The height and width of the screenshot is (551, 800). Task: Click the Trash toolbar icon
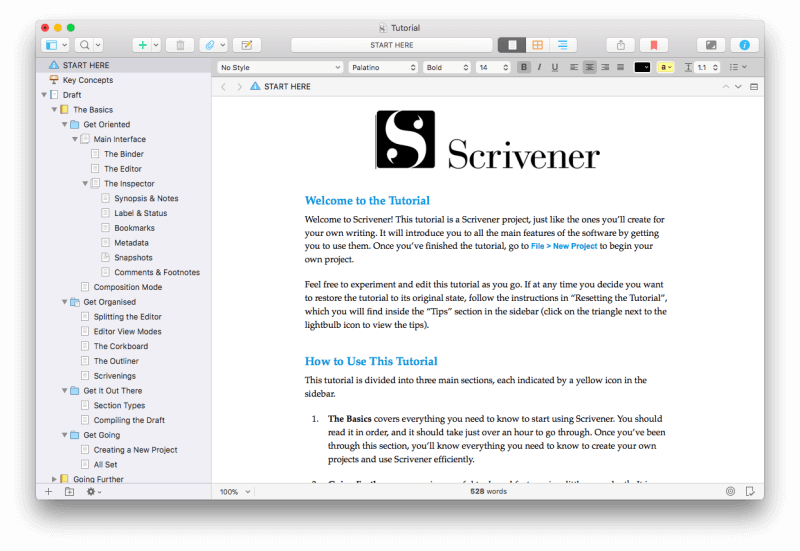pos(180,45)
